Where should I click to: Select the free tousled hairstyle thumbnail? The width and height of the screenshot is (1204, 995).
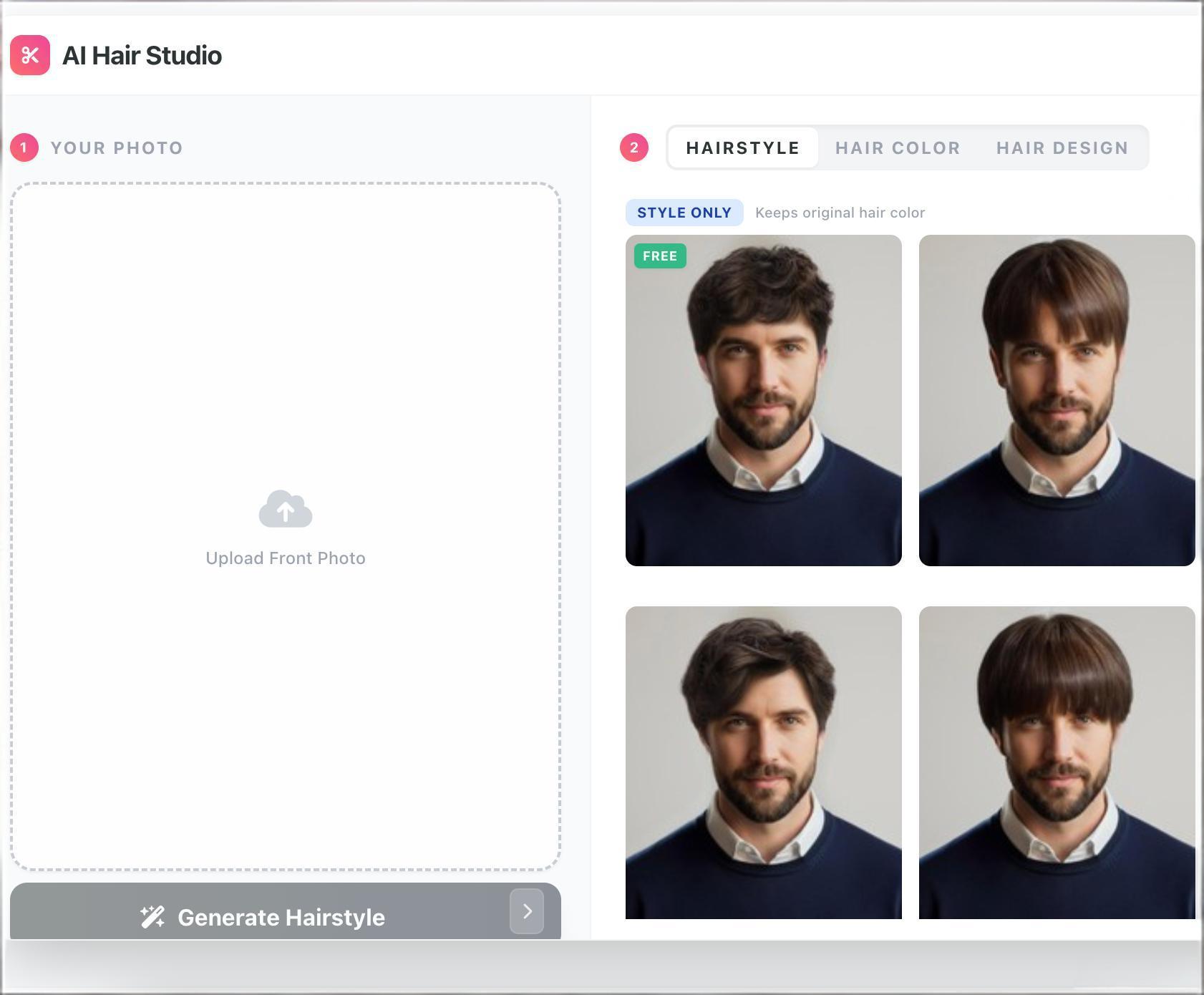pos(763,401)
